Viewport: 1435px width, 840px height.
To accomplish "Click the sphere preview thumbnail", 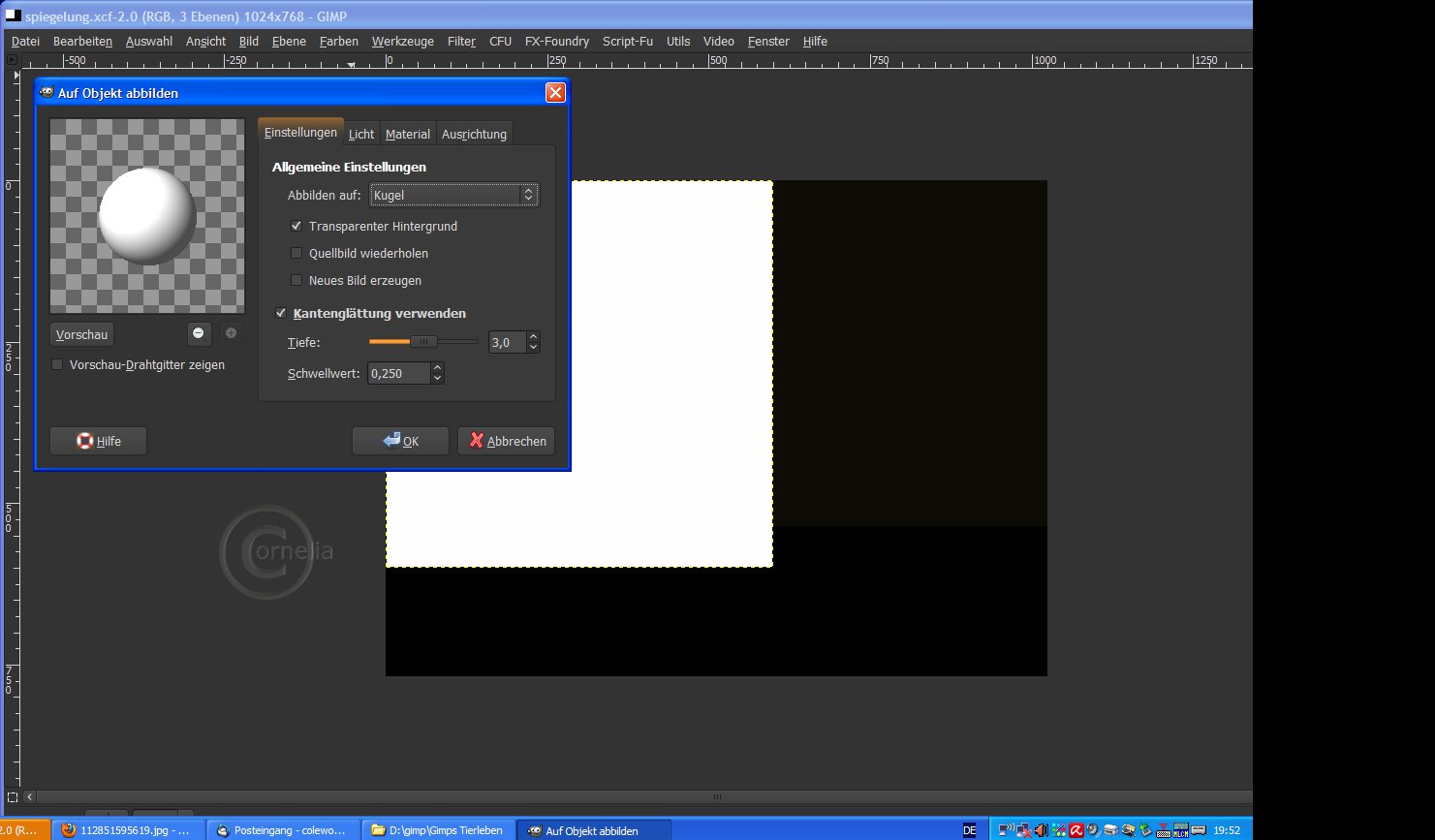I will coord(147,216).
